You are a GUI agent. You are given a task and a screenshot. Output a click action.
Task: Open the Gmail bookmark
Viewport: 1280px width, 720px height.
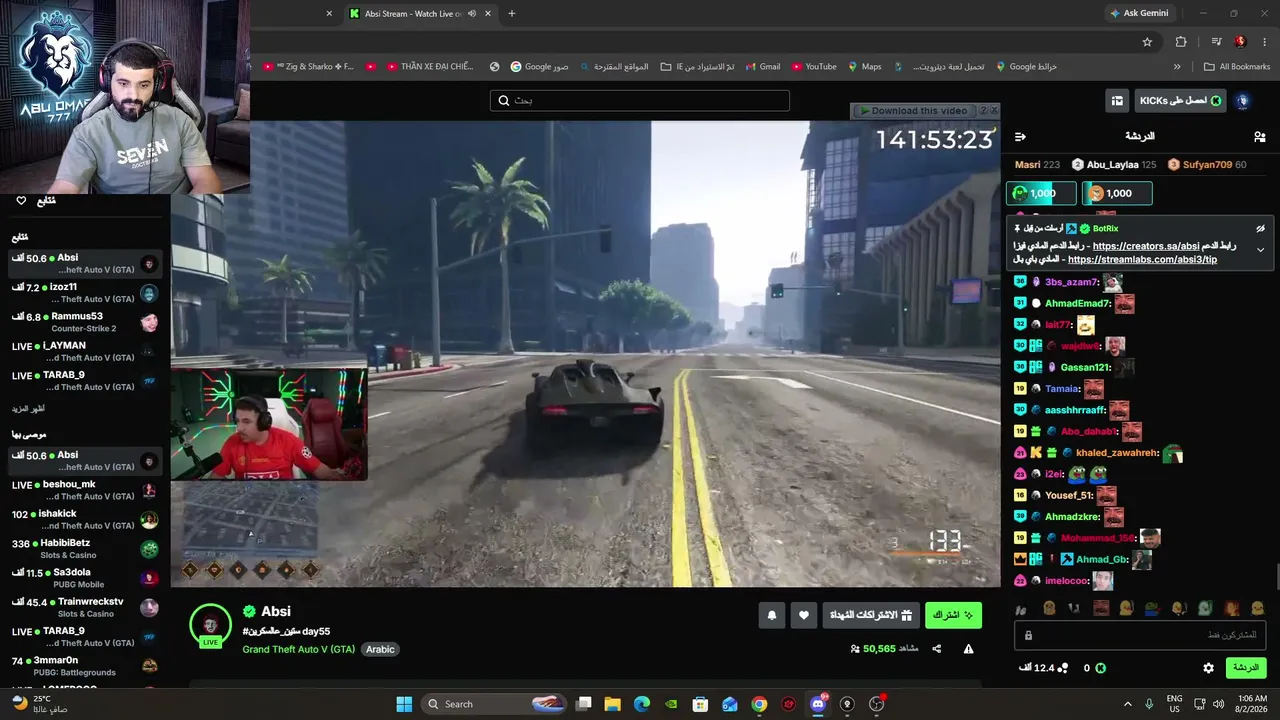pos(761,67)
